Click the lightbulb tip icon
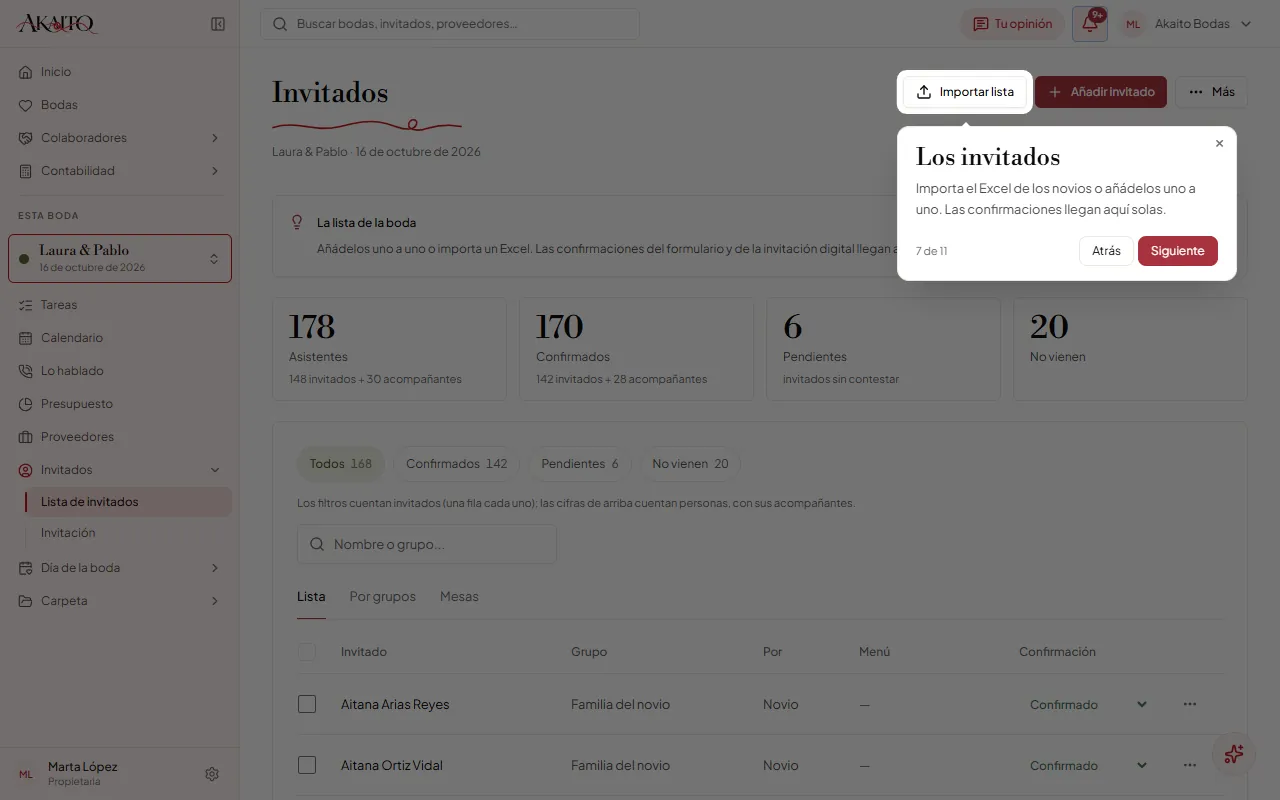This screenshot has width=1280, height=800. tap(296, 222)
